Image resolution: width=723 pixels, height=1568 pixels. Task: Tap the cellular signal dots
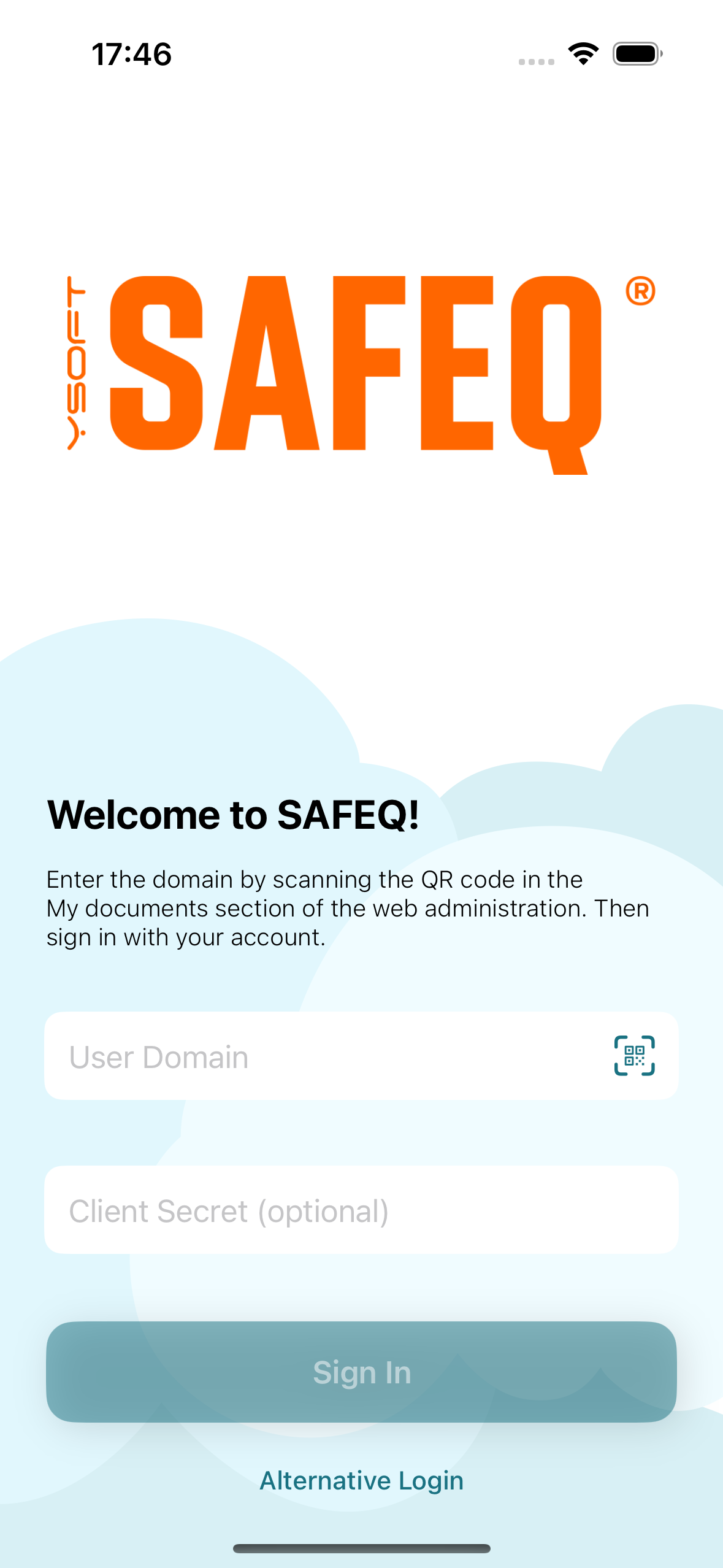click(x=536, y=61)
